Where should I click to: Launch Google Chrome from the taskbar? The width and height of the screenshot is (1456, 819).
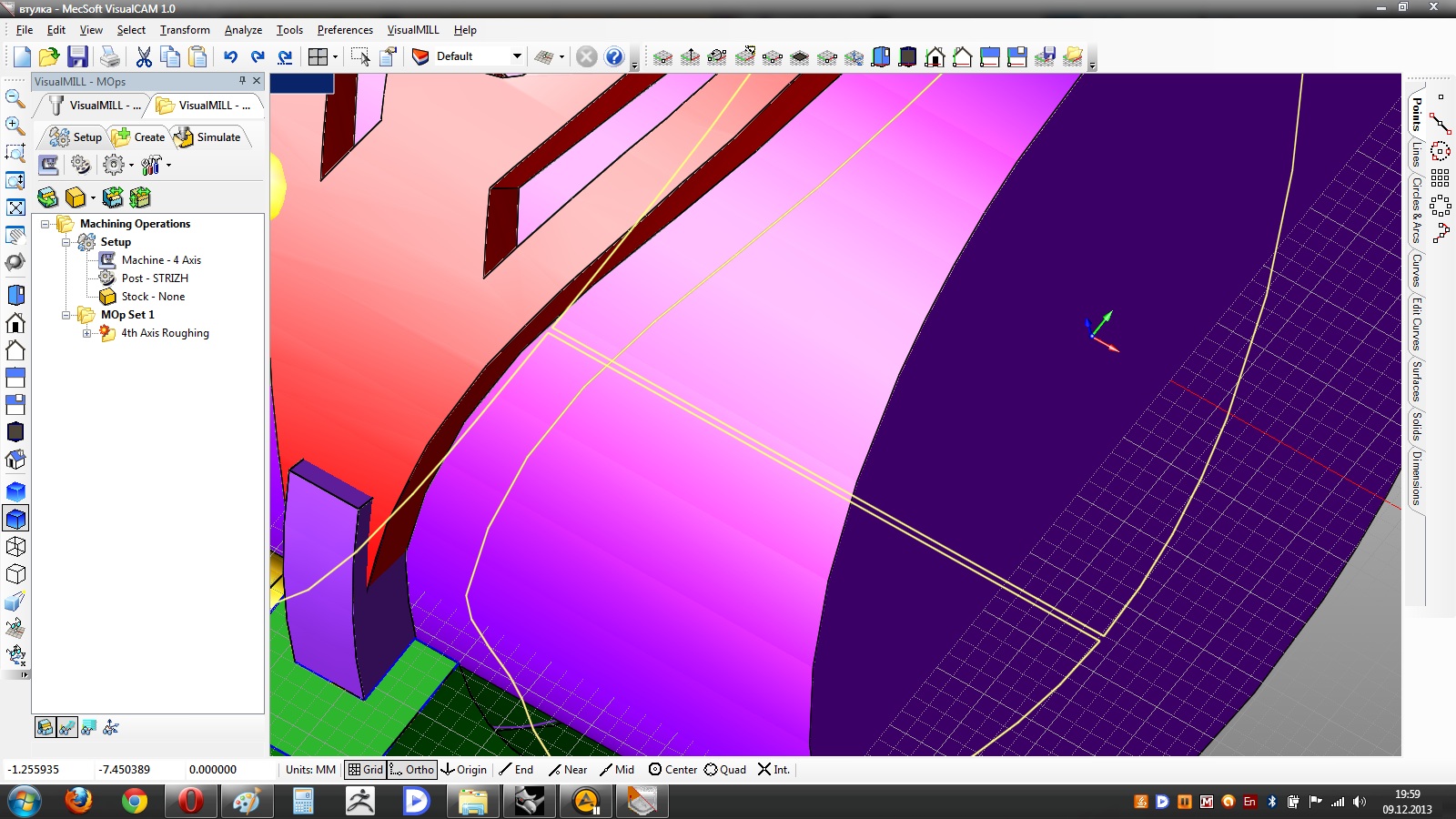pos(135,802)
